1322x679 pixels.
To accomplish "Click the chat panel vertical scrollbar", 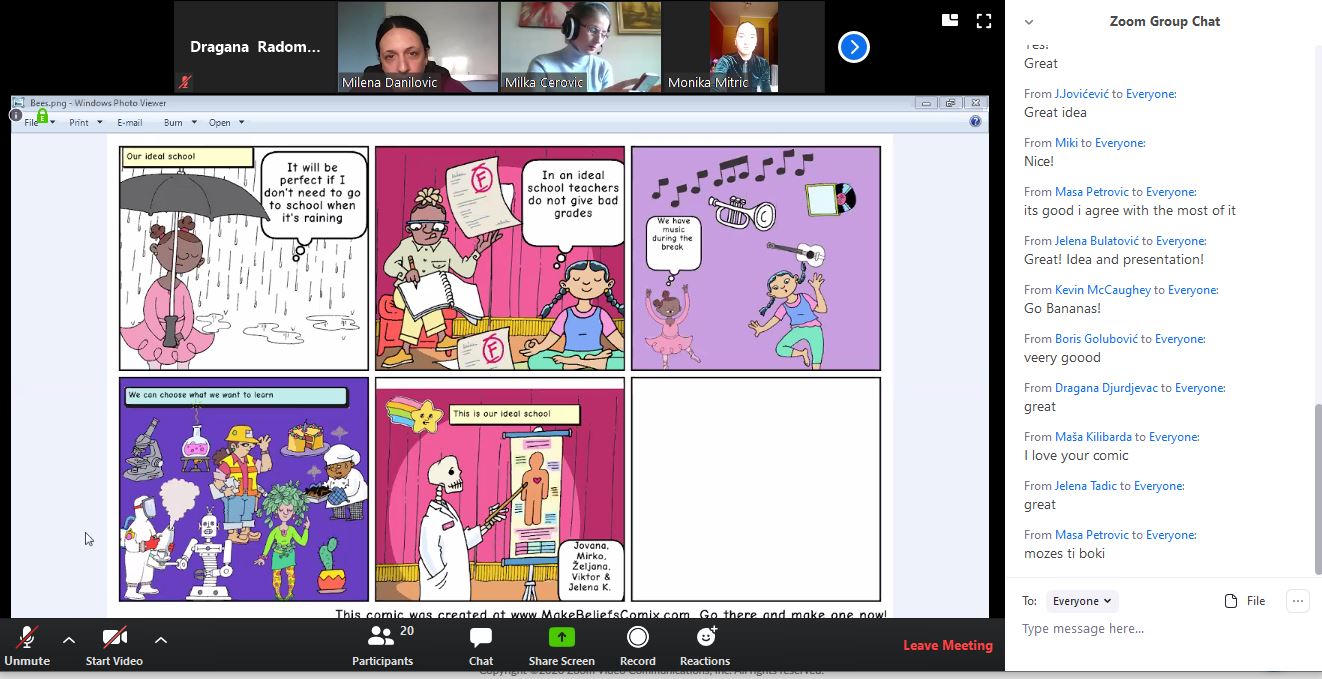I will (1315, 460).
